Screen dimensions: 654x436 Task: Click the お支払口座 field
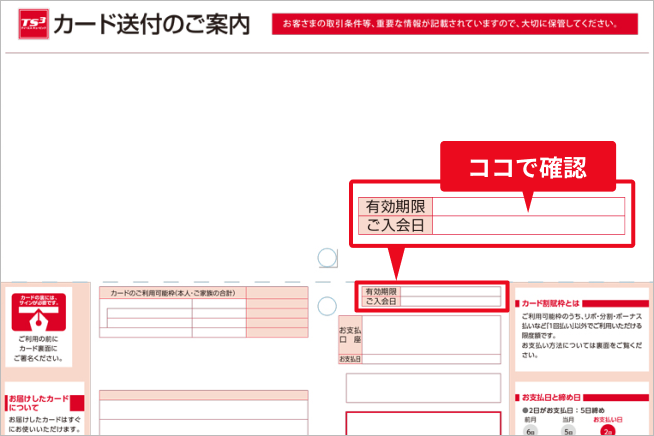(x=419, y=335)
